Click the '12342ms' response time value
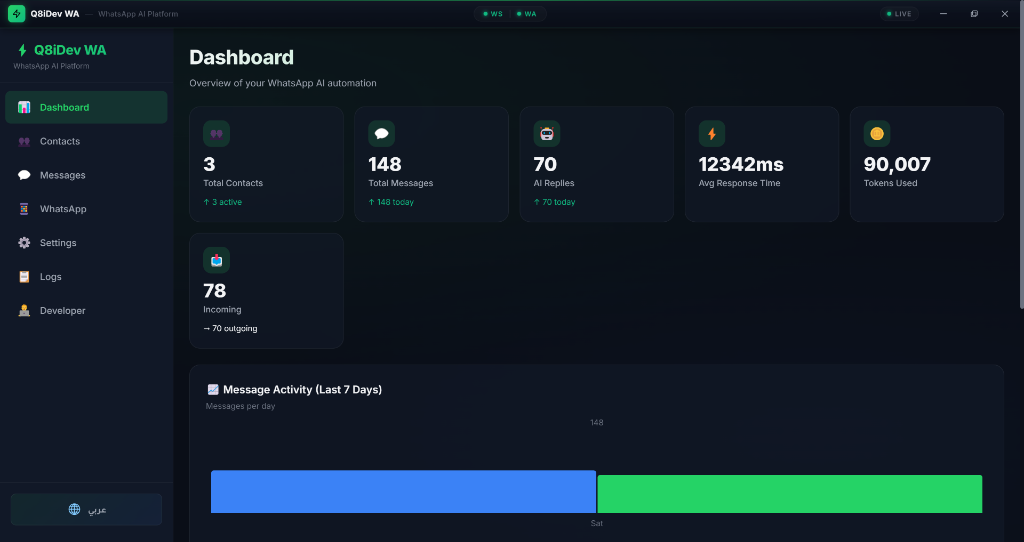1024x542 pixels. click(x=741, y=164)
